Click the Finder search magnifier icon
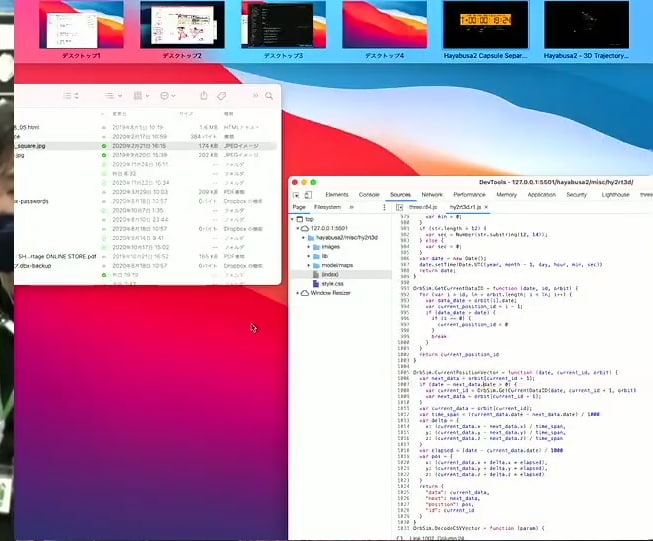Screen dimensions: 653x541 [269, 96]
